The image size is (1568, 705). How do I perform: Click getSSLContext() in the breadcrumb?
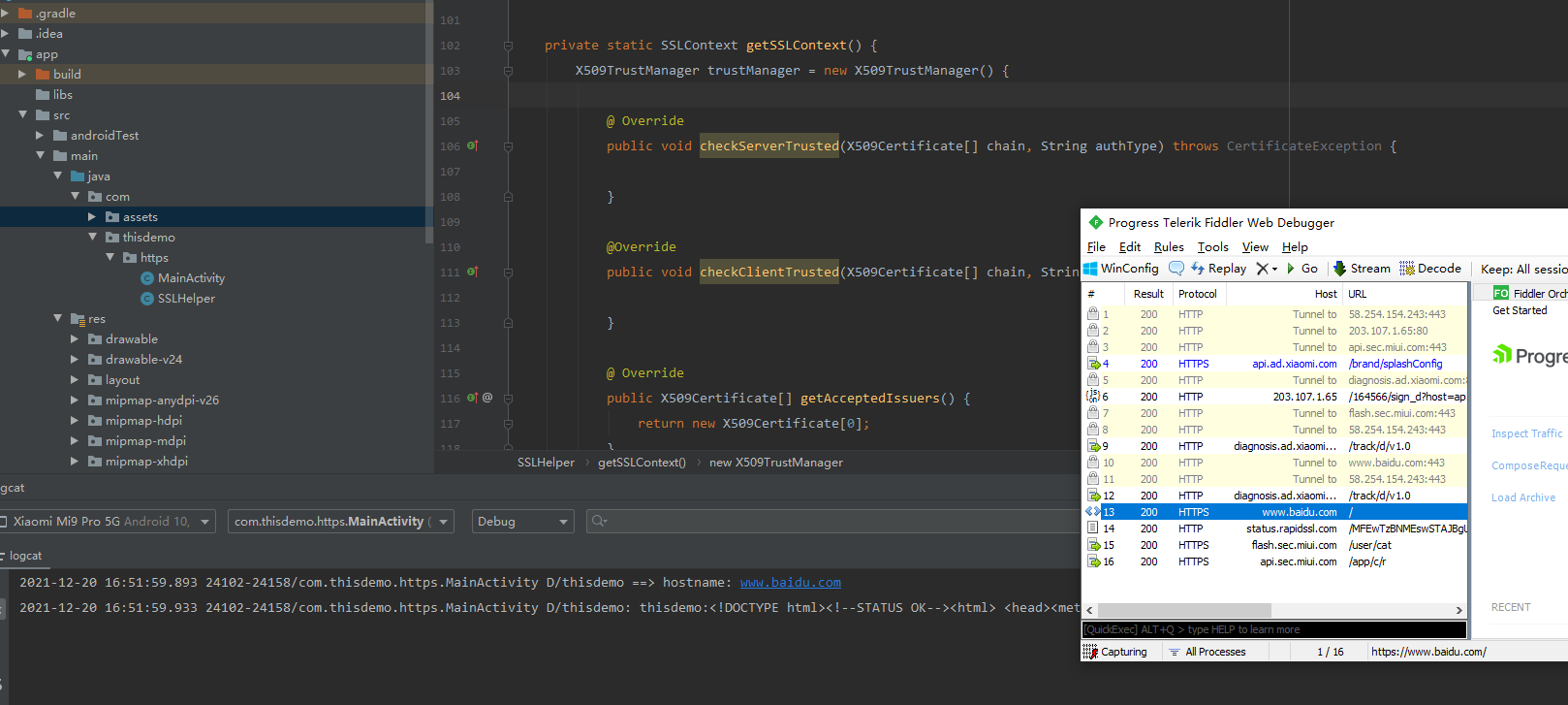pos(642,463)
